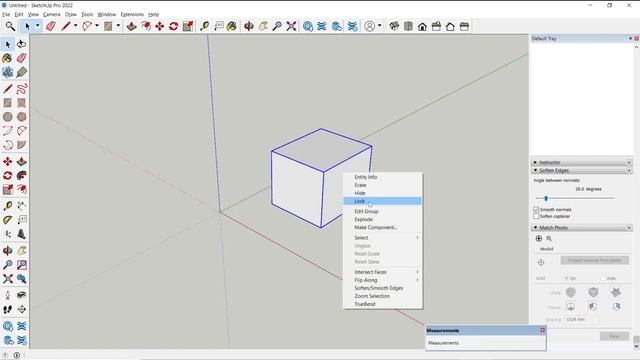The height and width of the screenshot is (360, 640).
Task: Pick the Protractor tool in left toolbar
Action: 7,220
